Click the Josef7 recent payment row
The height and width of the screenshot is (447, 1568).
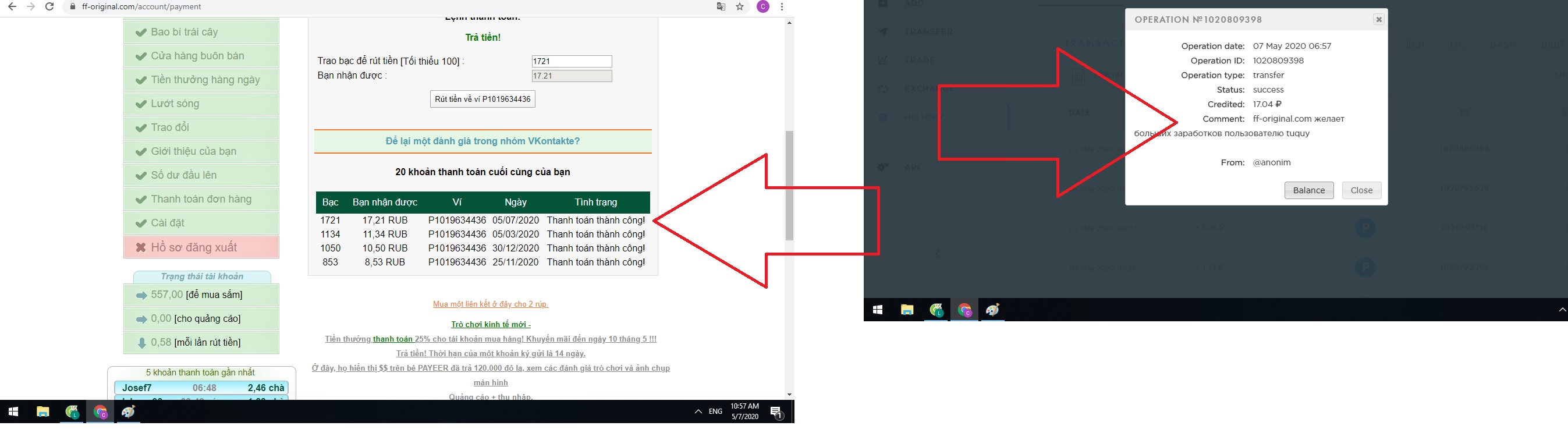[201, 388]
